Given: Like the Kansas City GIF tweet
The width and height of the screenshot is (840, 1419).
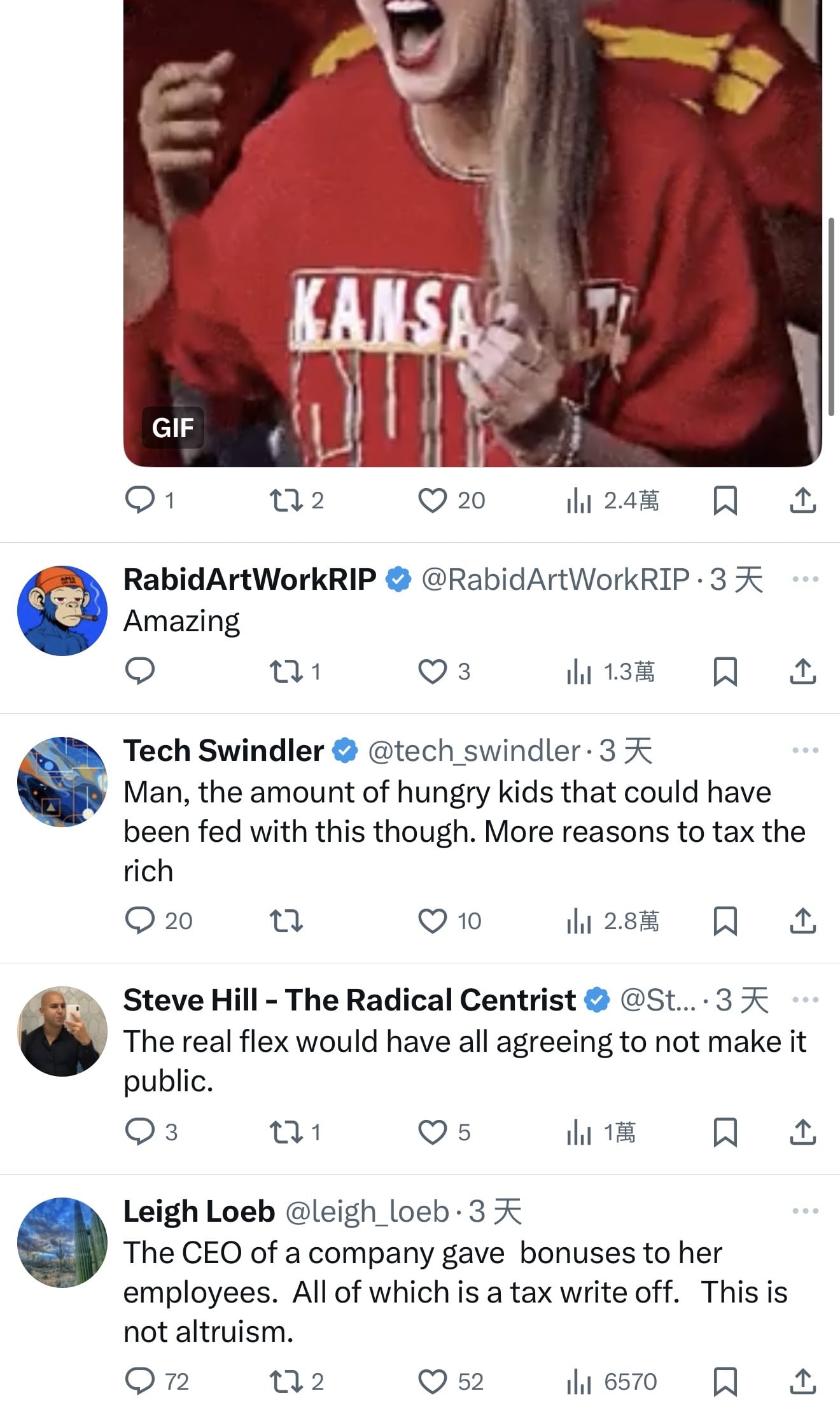Looking at the screenshot, I should click(x=433, y=500).
